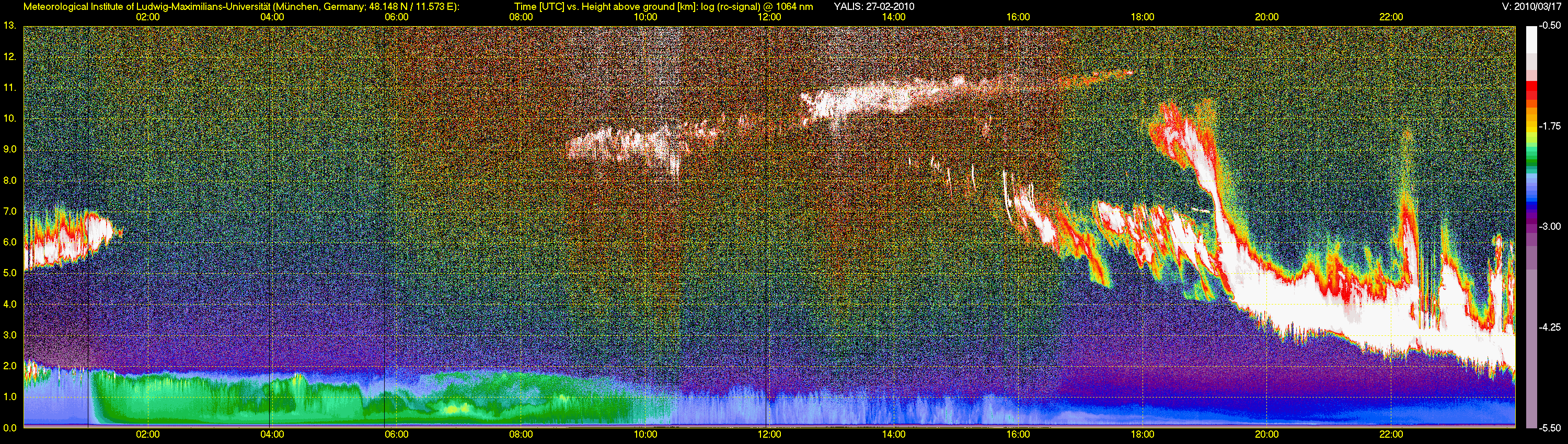Click the '0.0' height axis label
The image size is (1568, 444).
[x=9, y=428]
